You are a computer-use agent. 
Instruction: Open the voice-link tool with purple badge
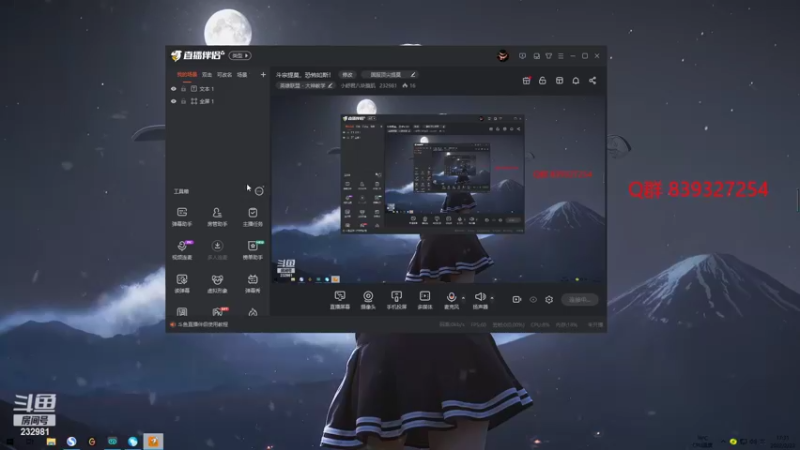tap(182, 250)
